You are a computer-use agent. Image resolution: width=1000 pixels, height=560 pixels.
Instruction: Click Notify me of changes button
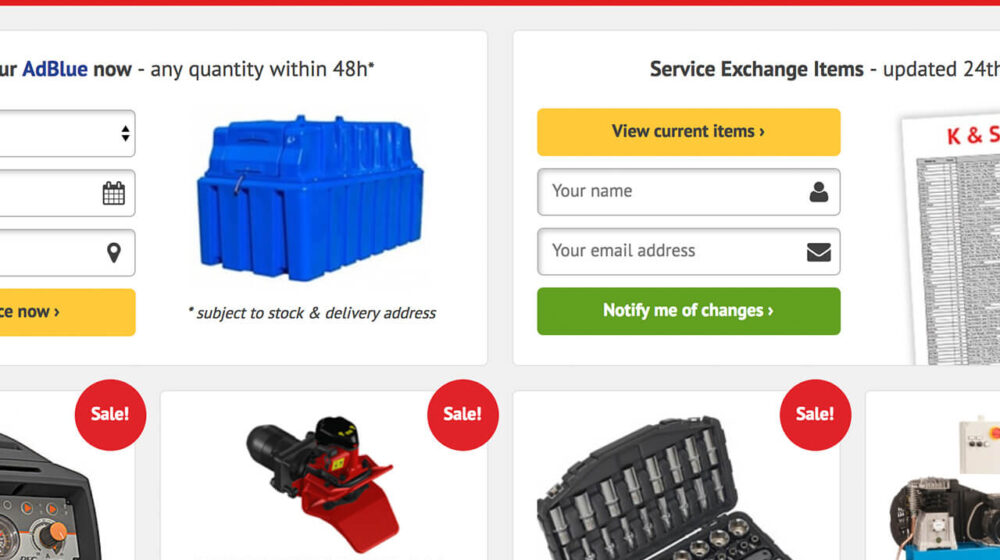pos(689,311)
